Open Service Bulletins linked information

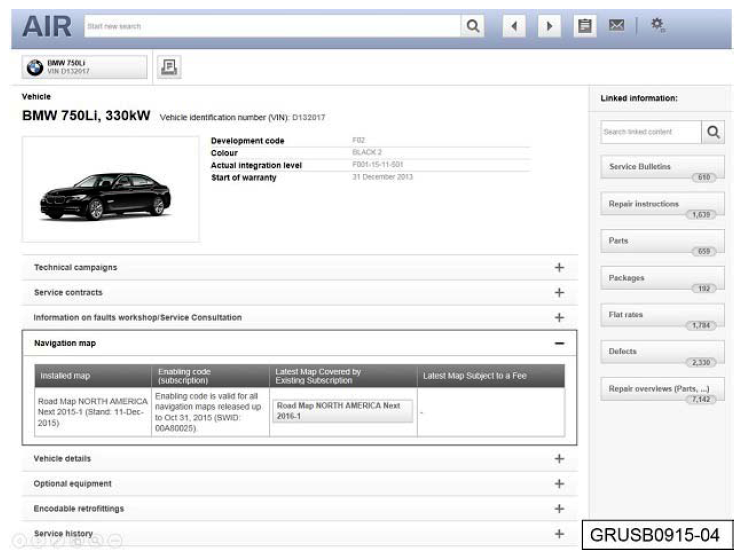pyautogui.click(x=662, y=167)
